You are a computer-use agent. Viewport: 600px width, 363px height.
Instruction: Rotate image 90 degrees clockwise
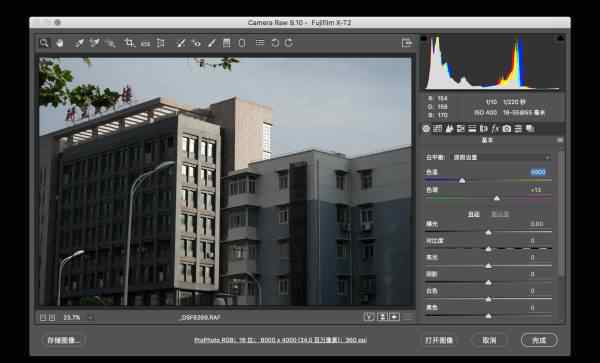tap(289, 43)
